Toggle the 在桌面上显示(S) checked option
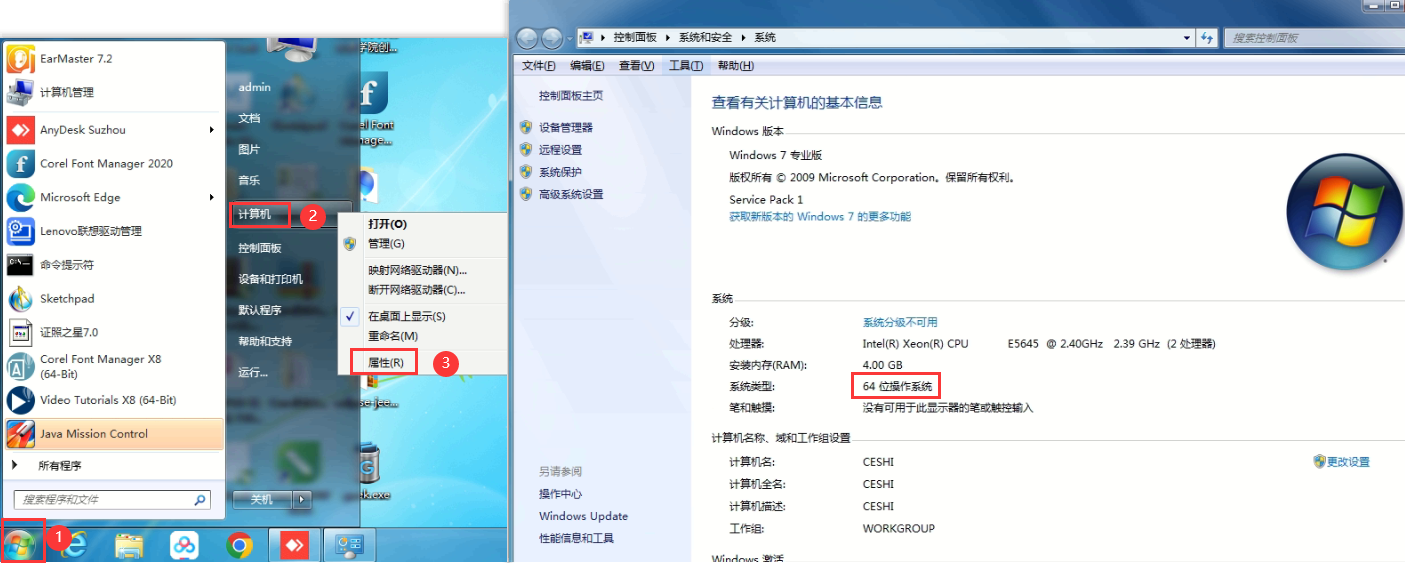The height and width of the screenshot is (563, 1405). click(x=406, y=316)
